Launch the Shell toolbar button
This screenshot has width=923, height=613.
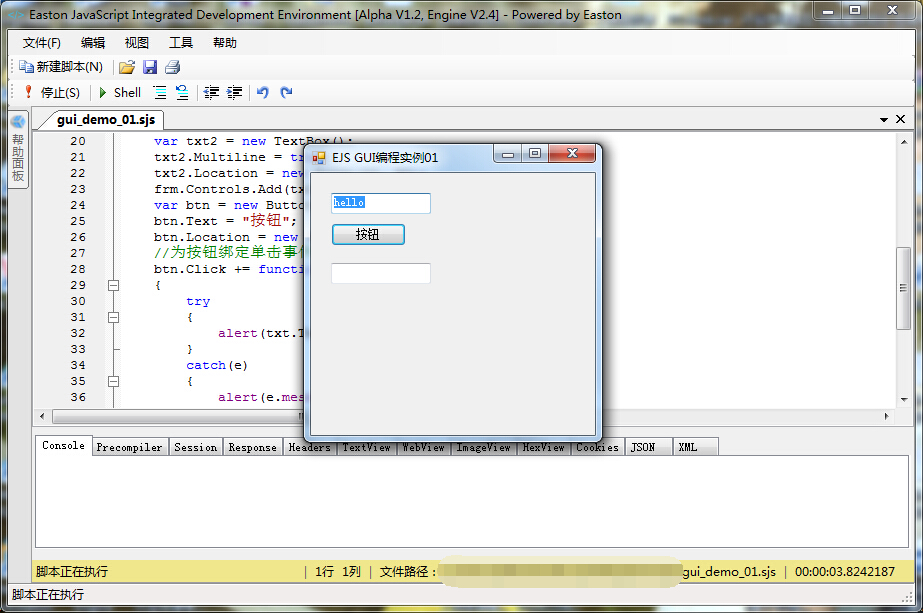(x=120, y=92)
